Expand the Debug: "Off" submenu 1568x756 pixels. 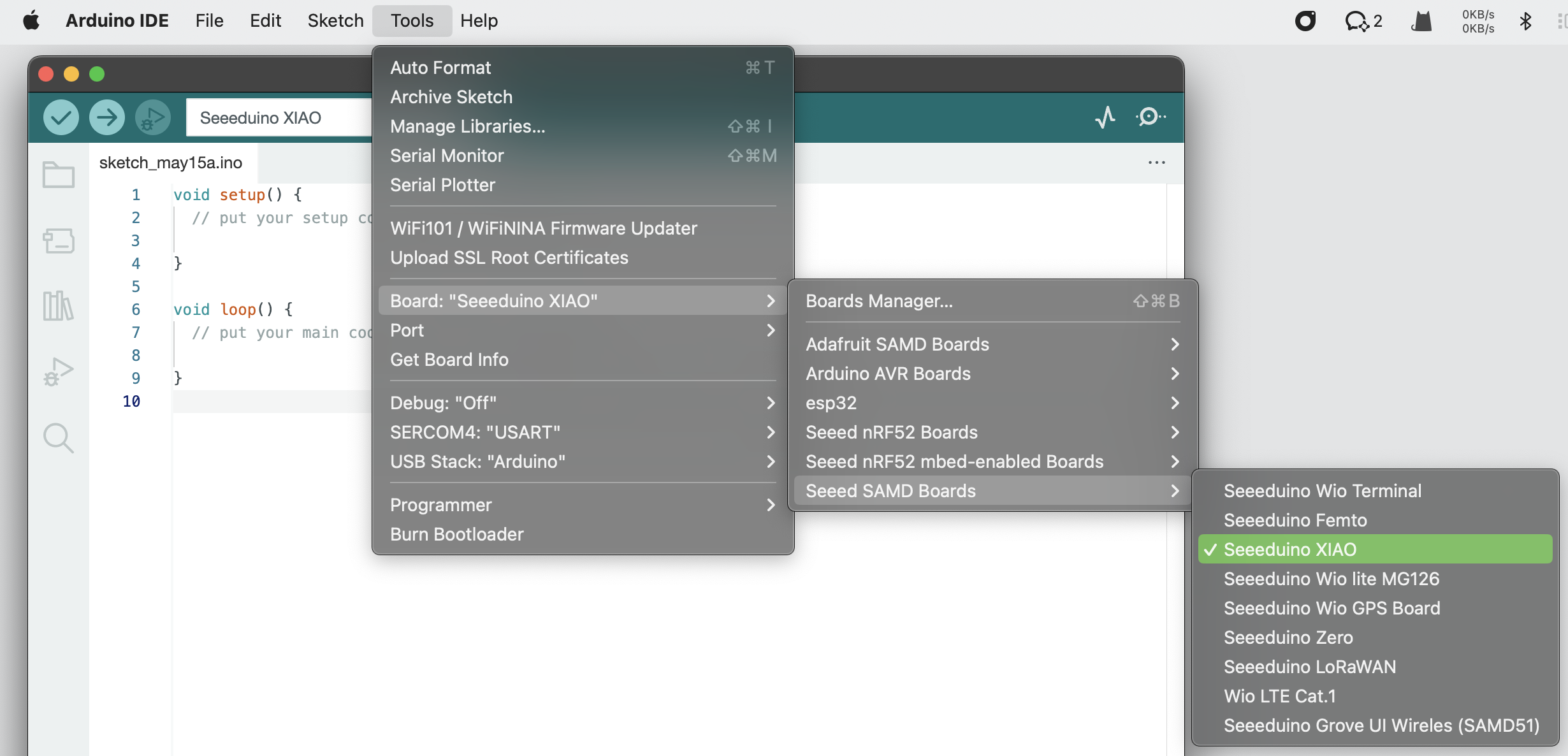[583, 402]
